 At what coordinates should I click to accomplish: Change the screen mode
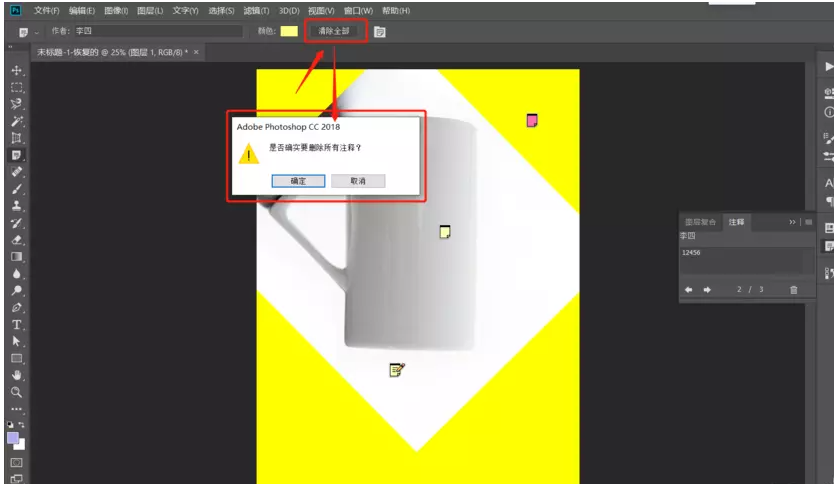pos(16,478)
